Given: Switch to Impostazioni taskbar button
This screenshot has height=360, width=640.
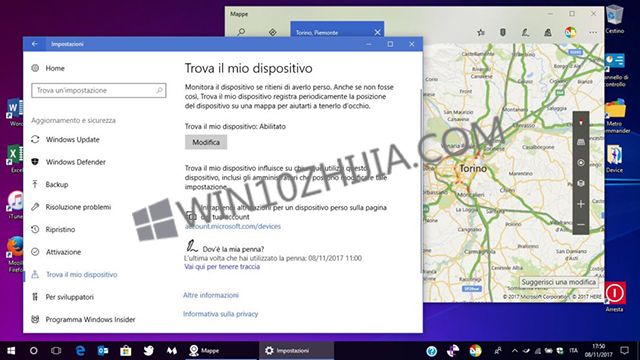Looking at the screenshot, I should coord(296,350).
